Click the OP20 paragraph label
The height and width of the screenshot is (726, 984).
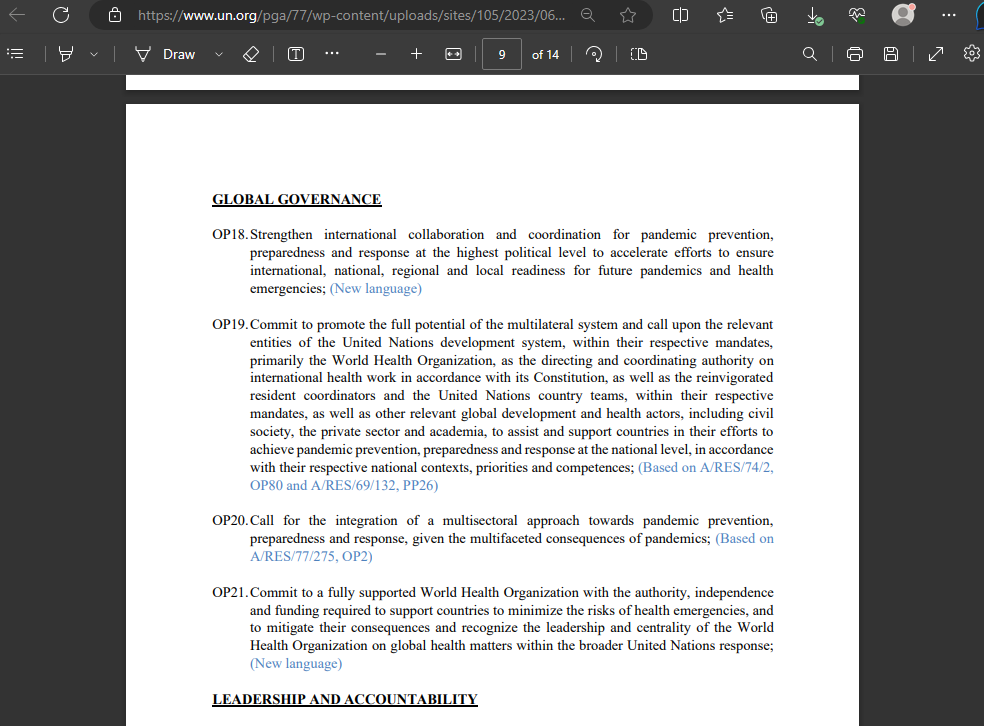(x=230, y=521)
